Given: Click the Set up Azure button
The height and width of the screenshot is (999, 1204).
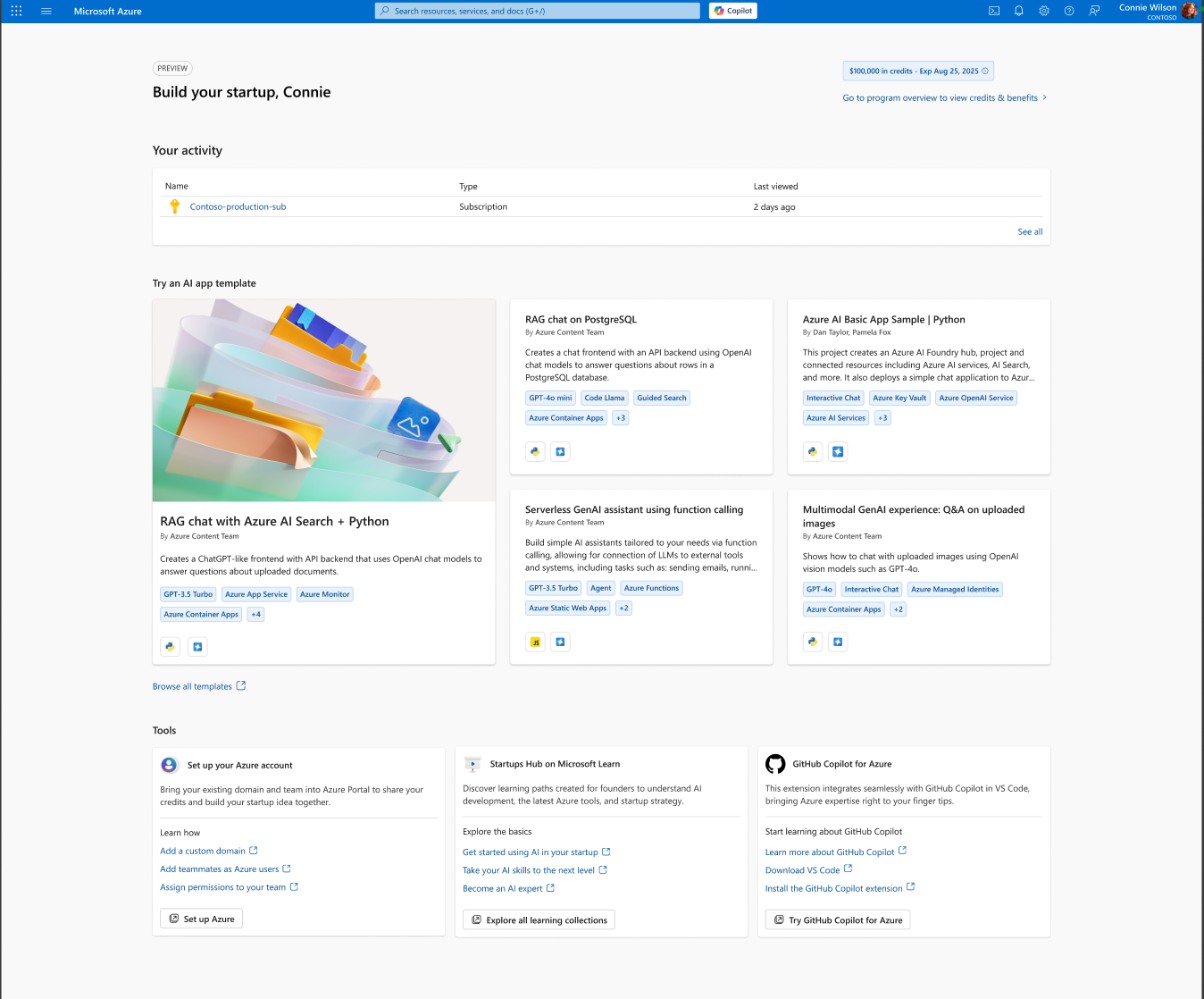Looking at the screenshot, I should click(x=202, y=919).
